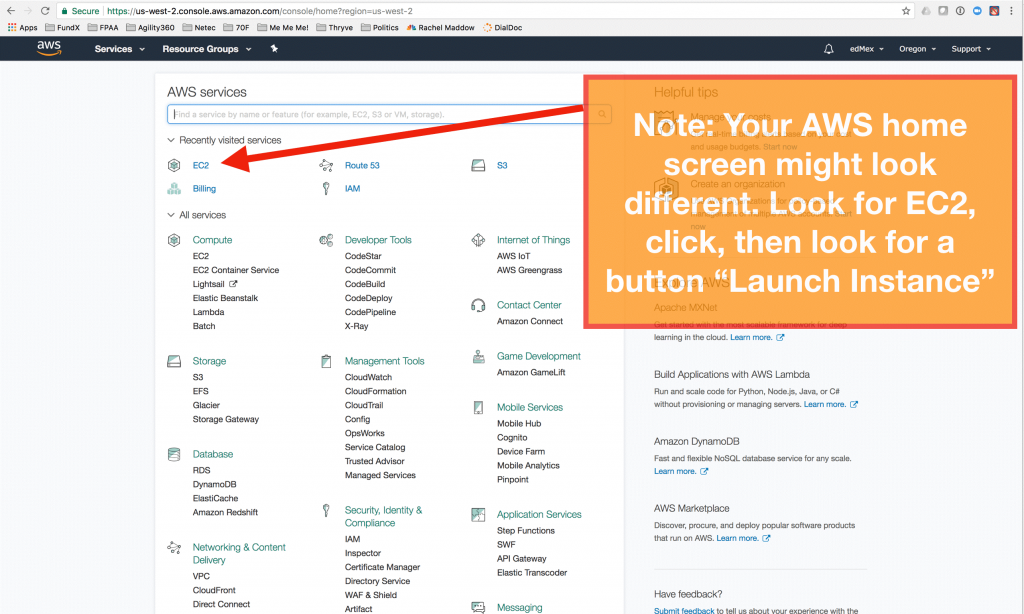Click the browser back arrow
The height and width of the screenshot is (614, 1024).
pos(11,11)
